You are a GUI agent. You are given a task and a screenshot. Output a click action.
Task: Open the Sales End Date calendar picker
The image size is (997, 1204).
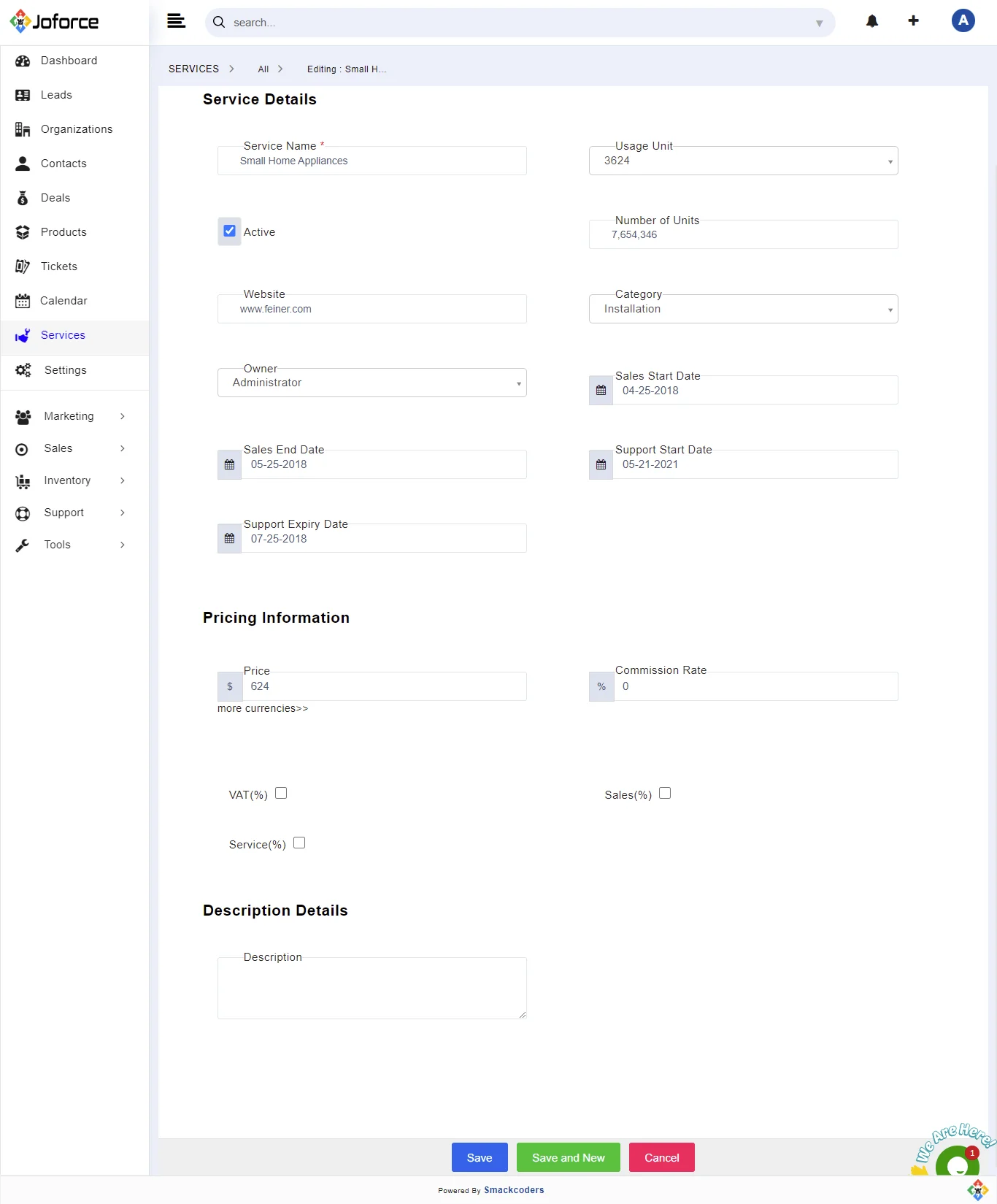pyautogui.click(x=229, y=465)
